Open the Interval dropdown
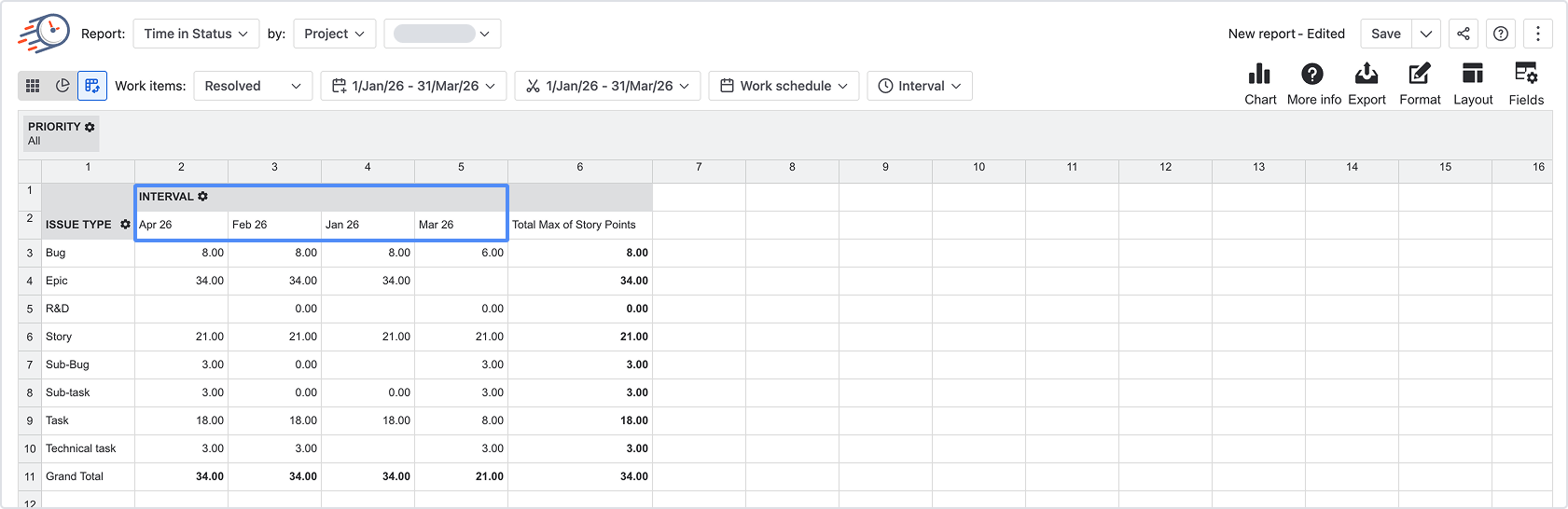This screenshot has height=509, width=1568. pos(920,86)
